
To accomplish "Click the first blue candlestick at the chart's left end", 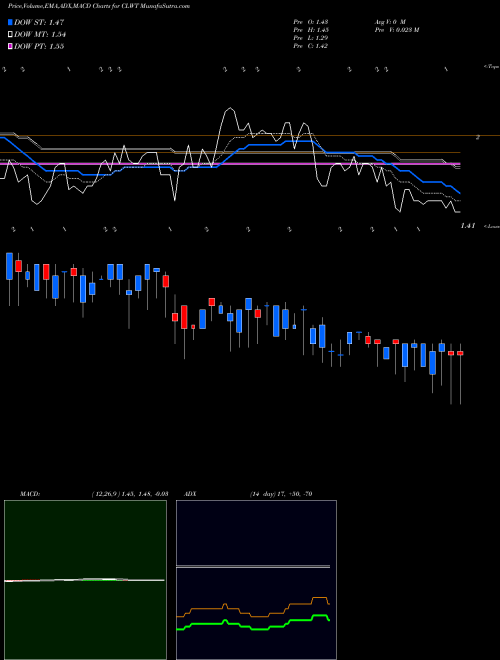I will click(9, 266).
